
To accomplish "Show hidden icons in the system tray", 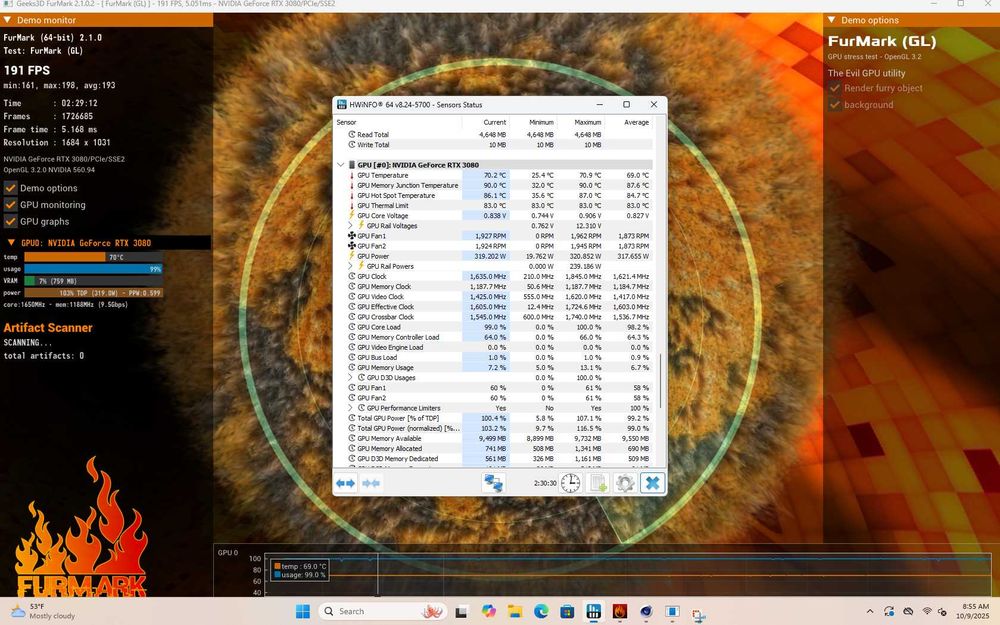I will tap(870, 612).
